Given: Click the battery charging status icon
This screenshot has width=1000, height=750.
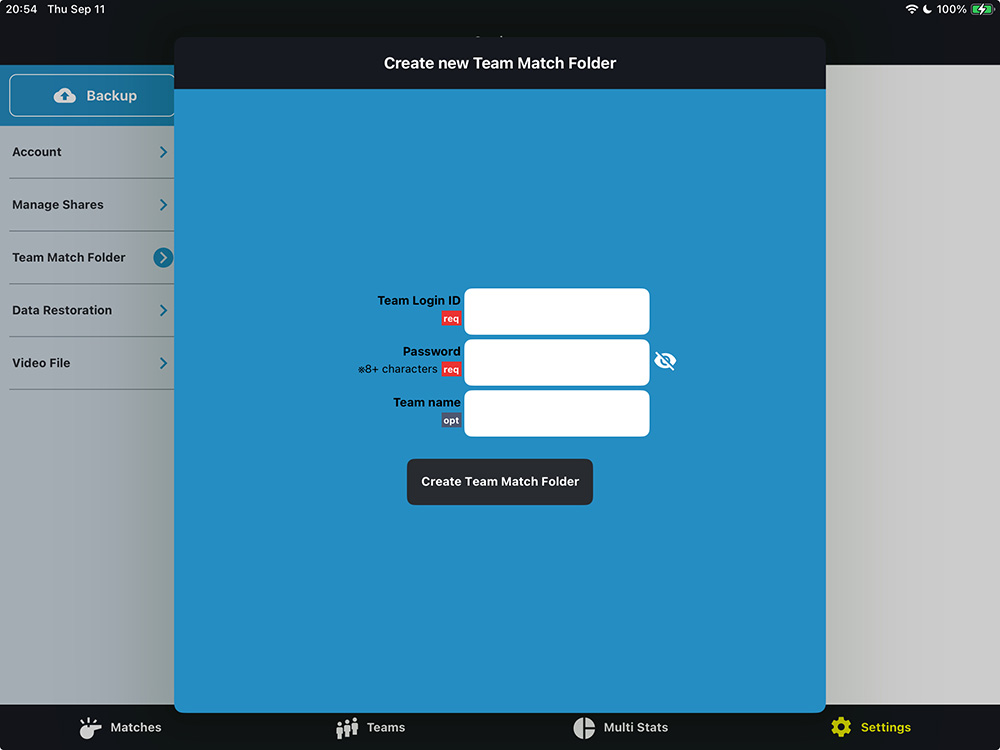Looking at the screenshot, I should point(982,9).
